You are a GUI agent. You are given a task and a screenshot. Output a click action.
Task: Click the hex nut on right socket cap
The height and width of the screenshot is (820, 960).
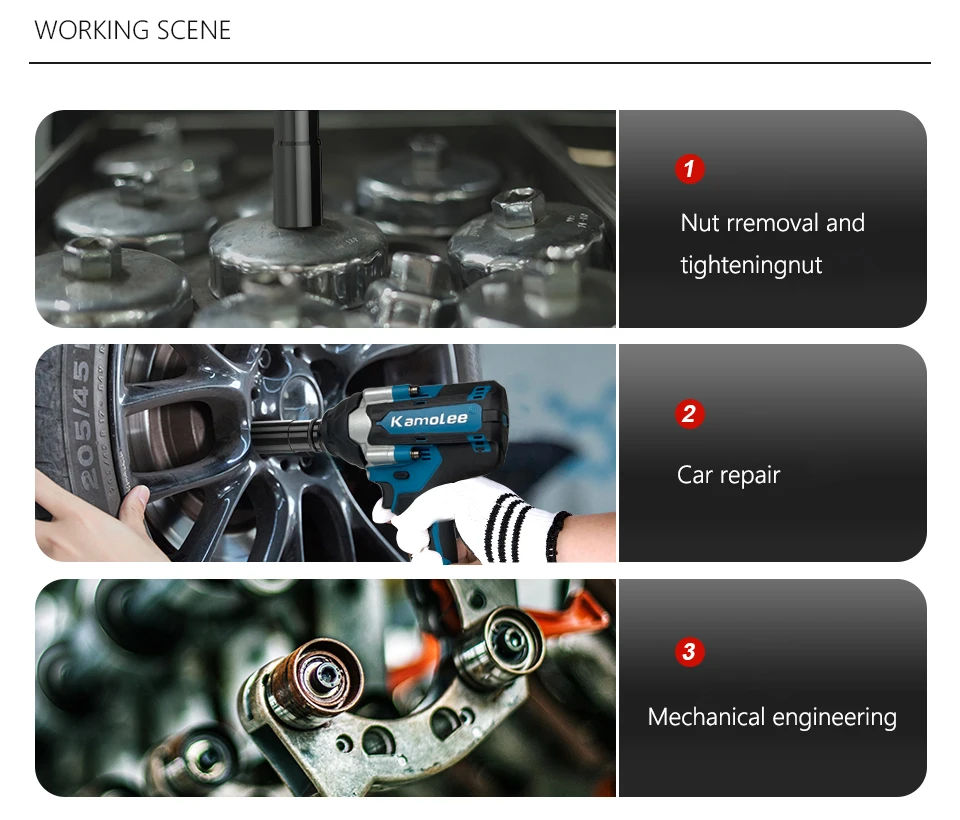point(518,206)
